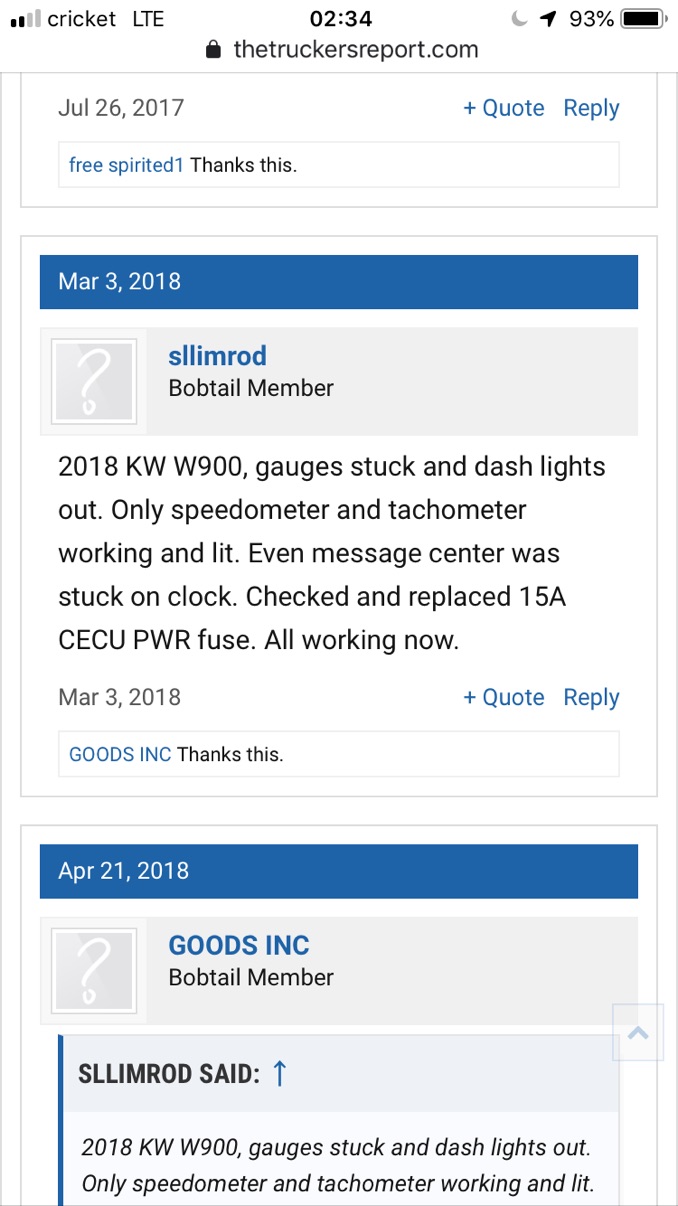Tap the Do Not Disturb moon icon
Screen dimensions: 678x1206
pyautogui.click(x=518, y=19)
